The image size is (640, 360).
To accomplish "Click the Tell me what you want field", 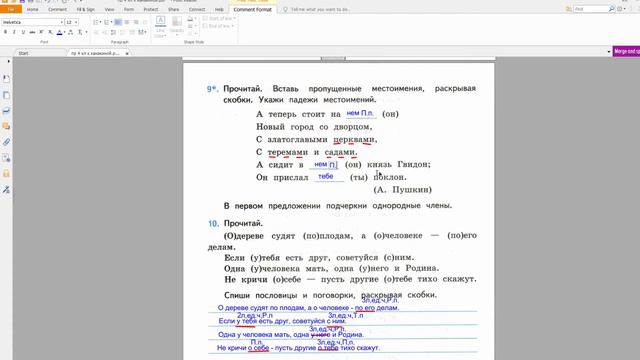I will (320, 9).
